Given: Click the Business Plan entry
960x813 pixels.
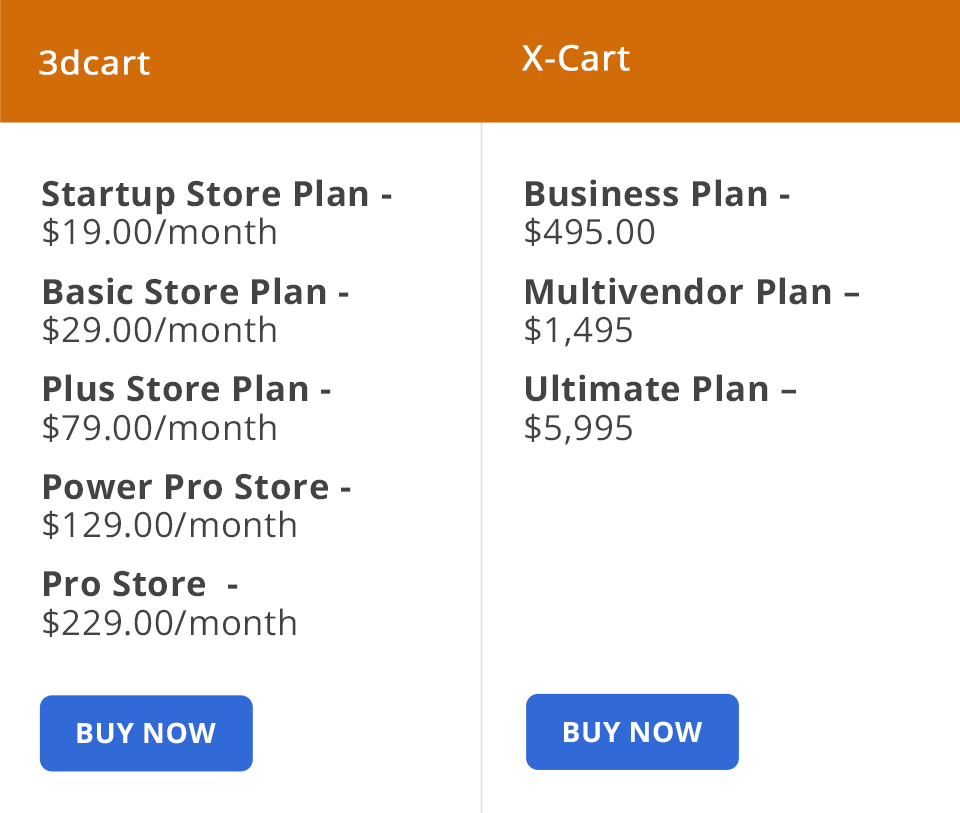Looking at the screenshot, I should pyautogui.click(x=657, y=194).
